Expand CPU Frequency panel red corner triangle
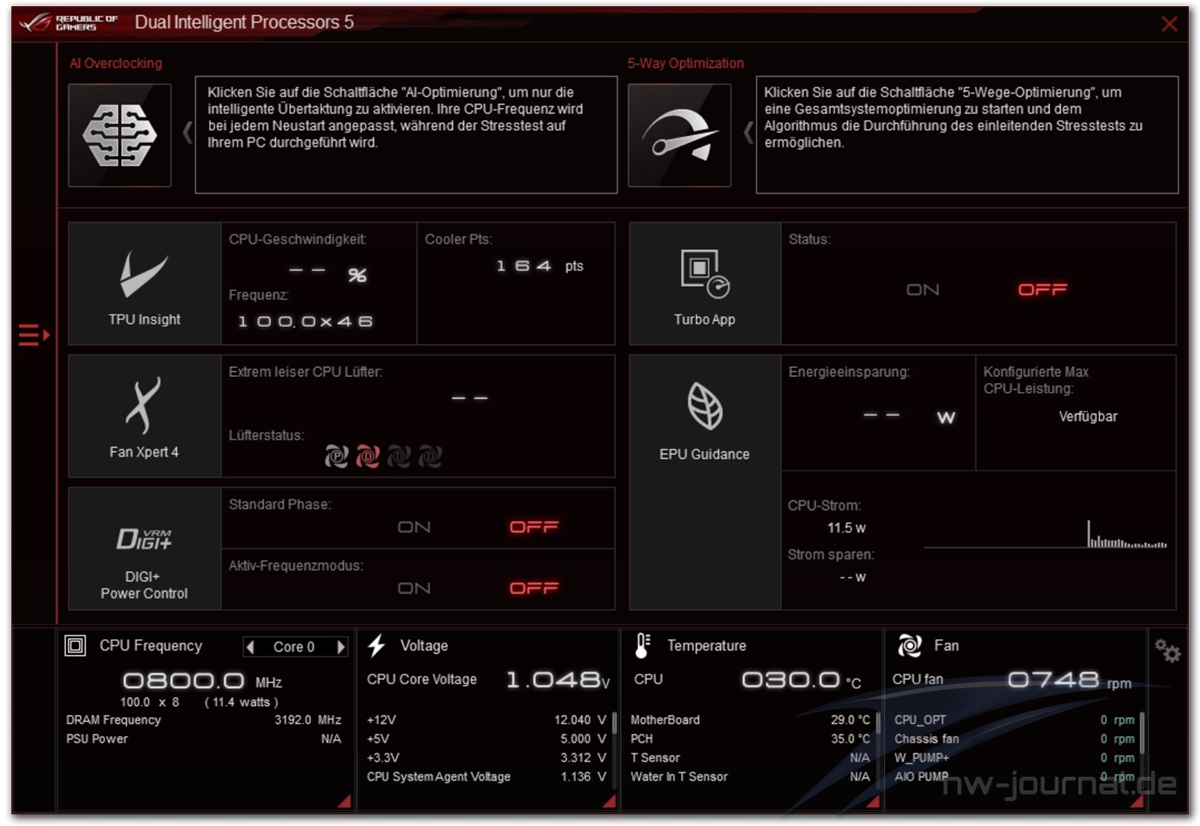 (344, 801)
